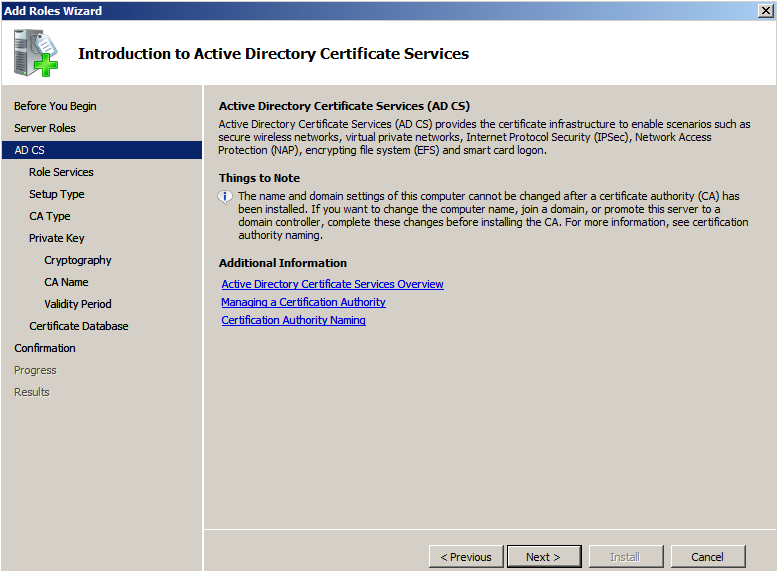Cancel the Add Roles Wizard
The height and width of the screenshot is (571, 777).
pyautogui.click(x=707, y=557)
